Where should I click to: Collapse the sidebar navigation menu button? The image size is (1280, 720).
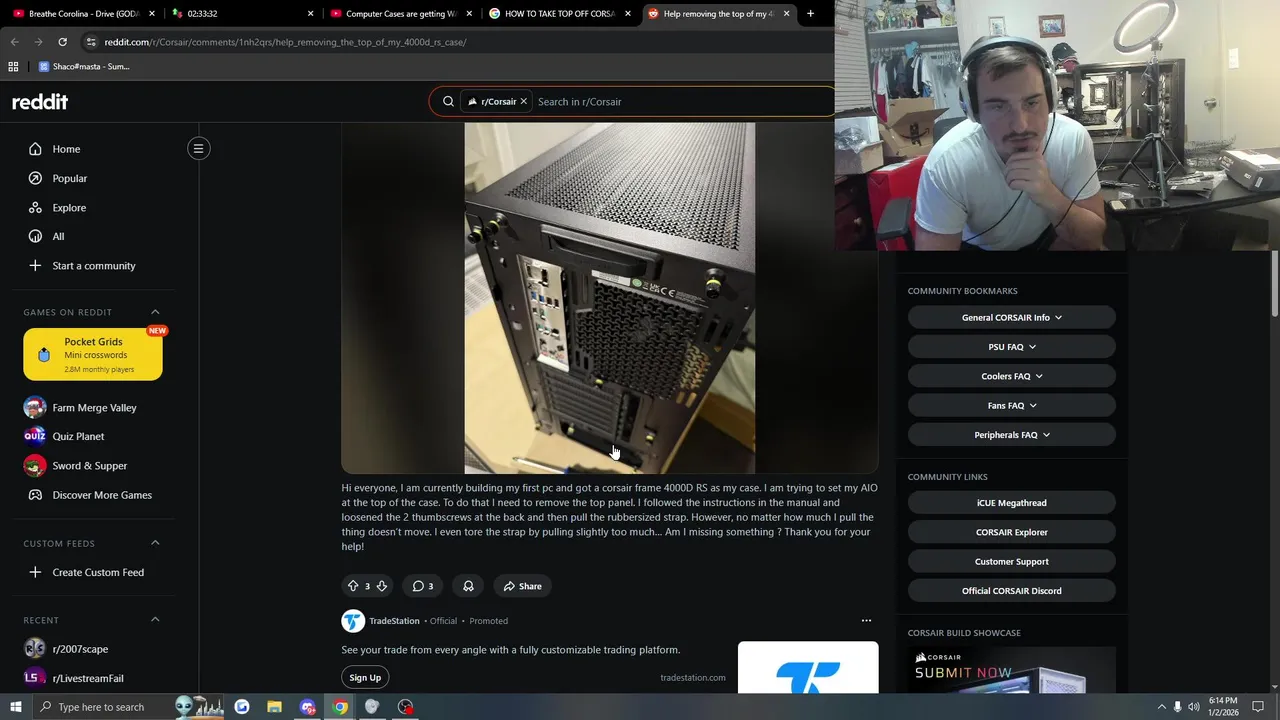(198, 149)
